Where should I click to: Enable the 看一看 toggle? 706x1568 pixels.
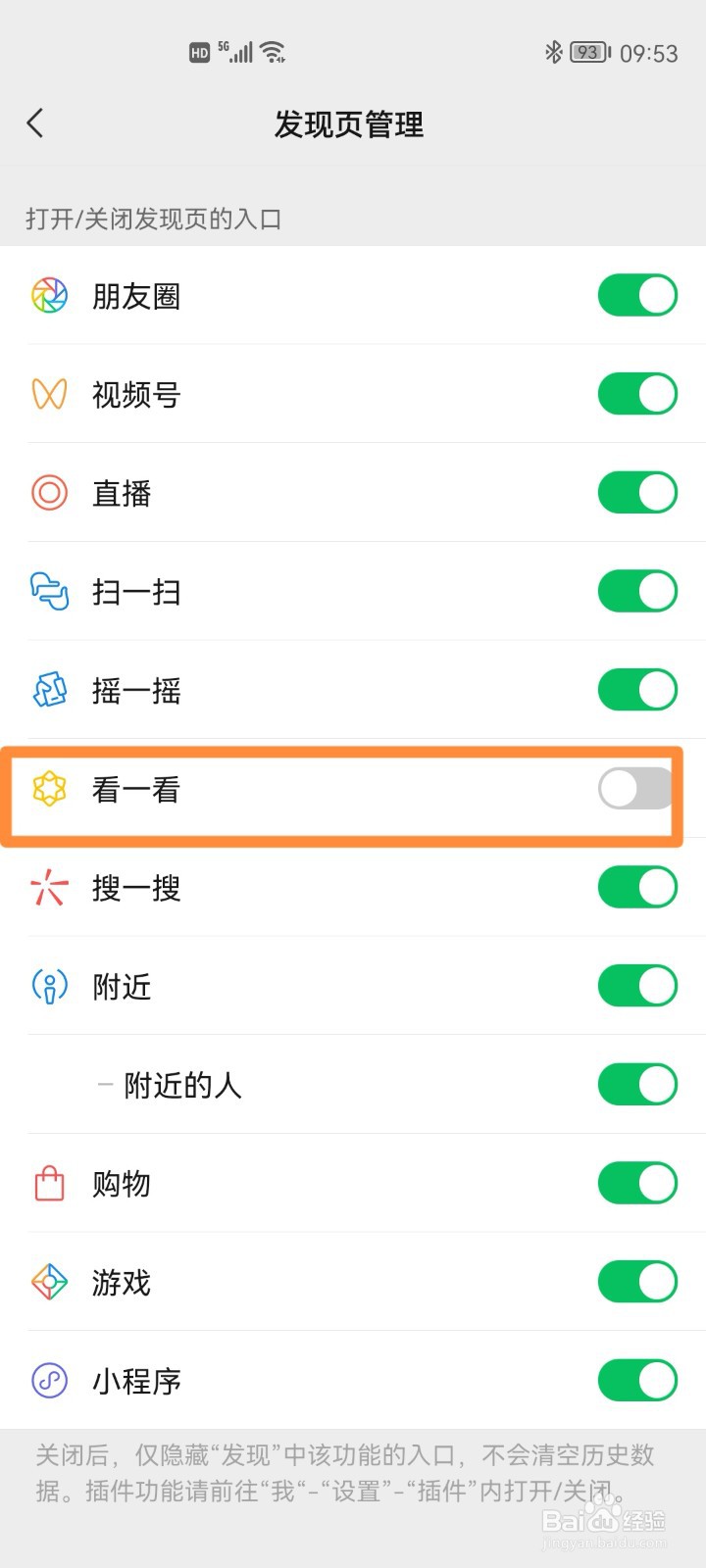[x=637, y=789]
